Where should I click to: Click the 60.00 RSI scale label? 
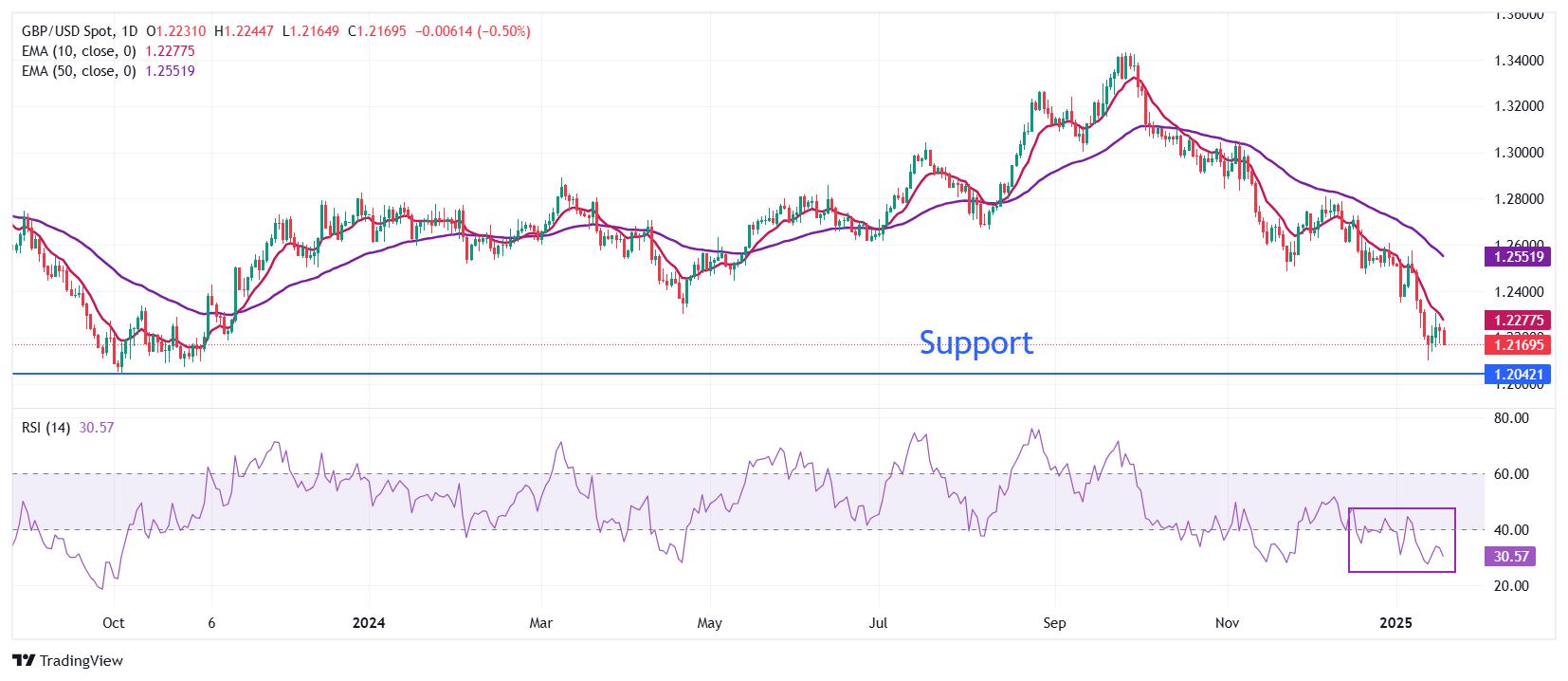[x=1511, y=474]
